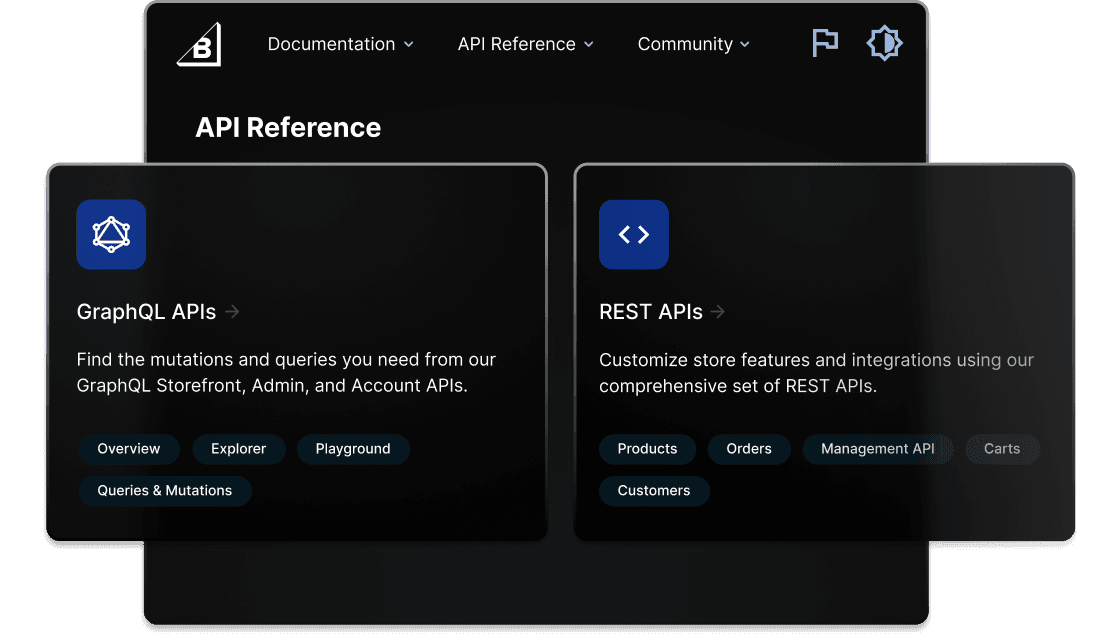Screen dimensions: 1094x636
Task: Click the API Reference page heading
Action: [288, 128]
